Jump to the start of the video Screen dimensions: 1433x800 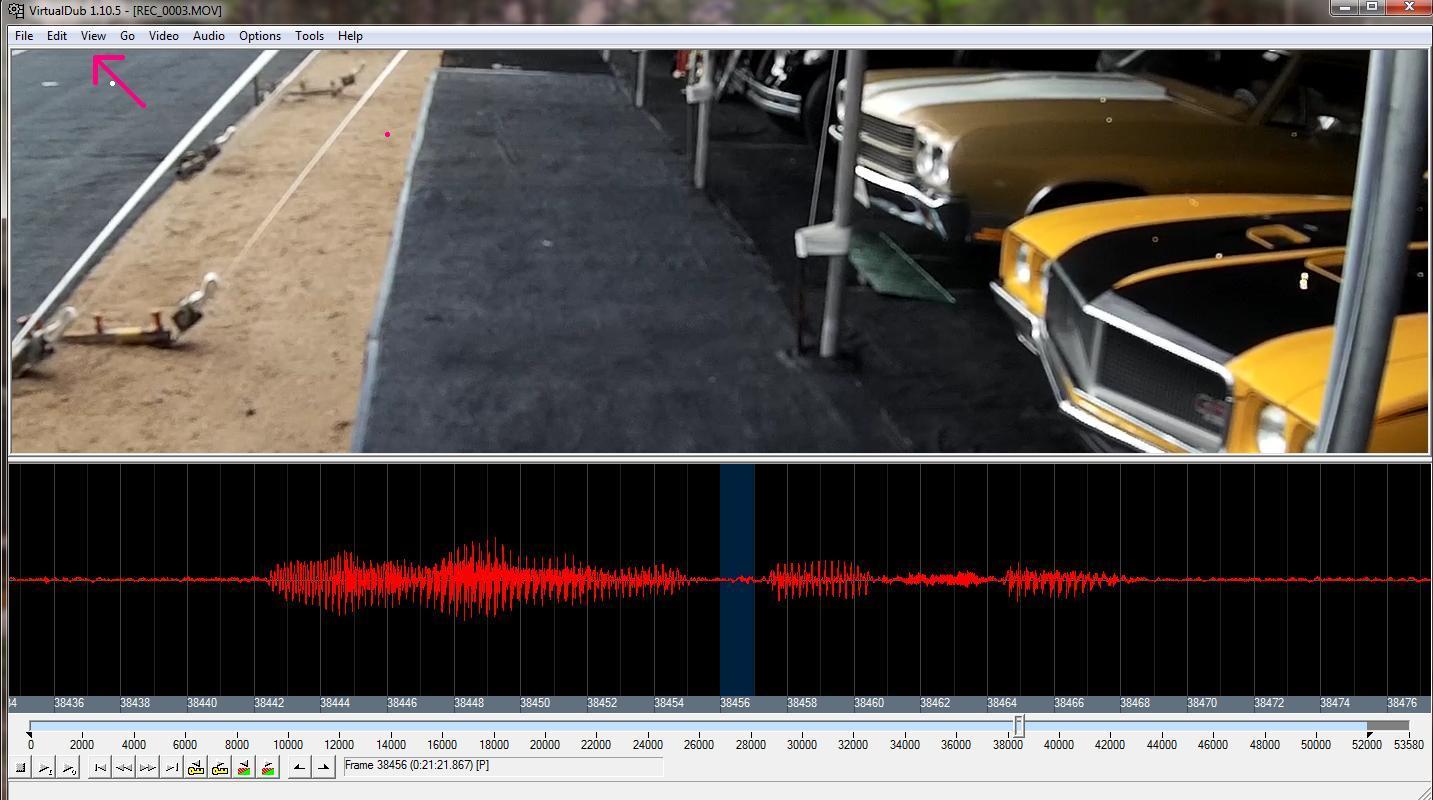(x=100, y=768)
